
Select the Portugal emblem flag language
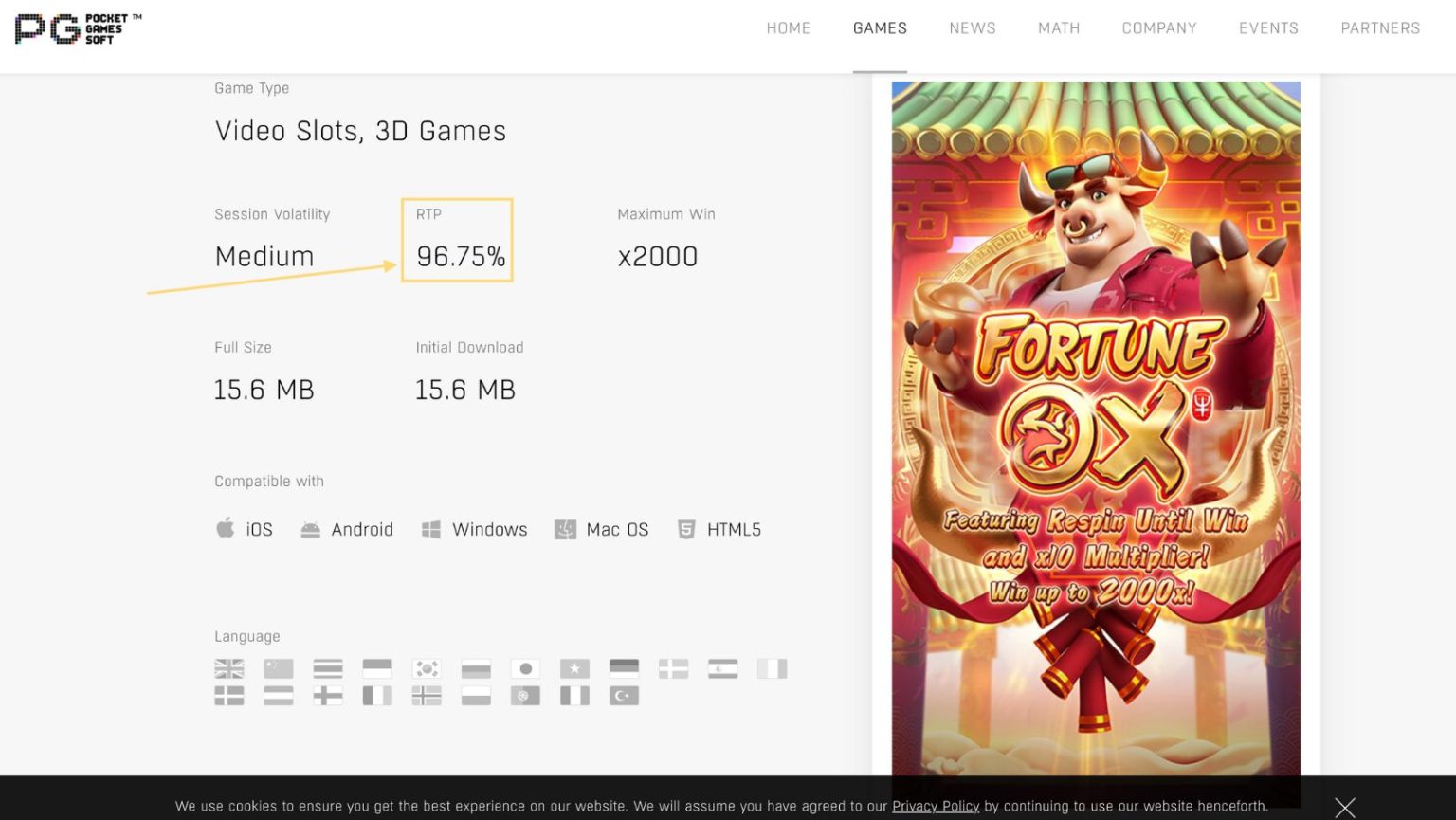pos(525,696)
